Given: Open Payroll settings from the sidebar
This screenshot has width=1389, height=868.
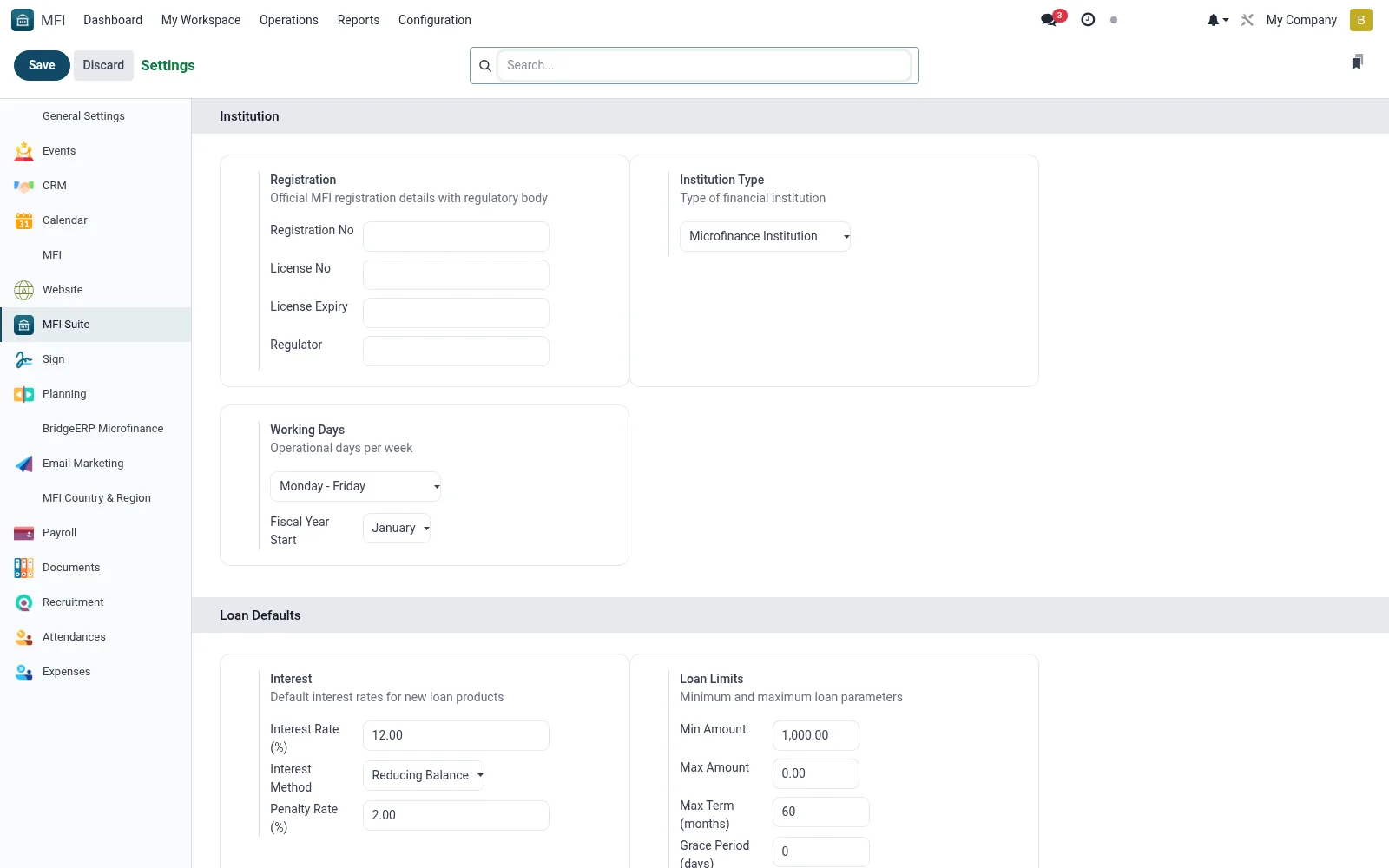Looking at the screenshot, I should (95, 533).
